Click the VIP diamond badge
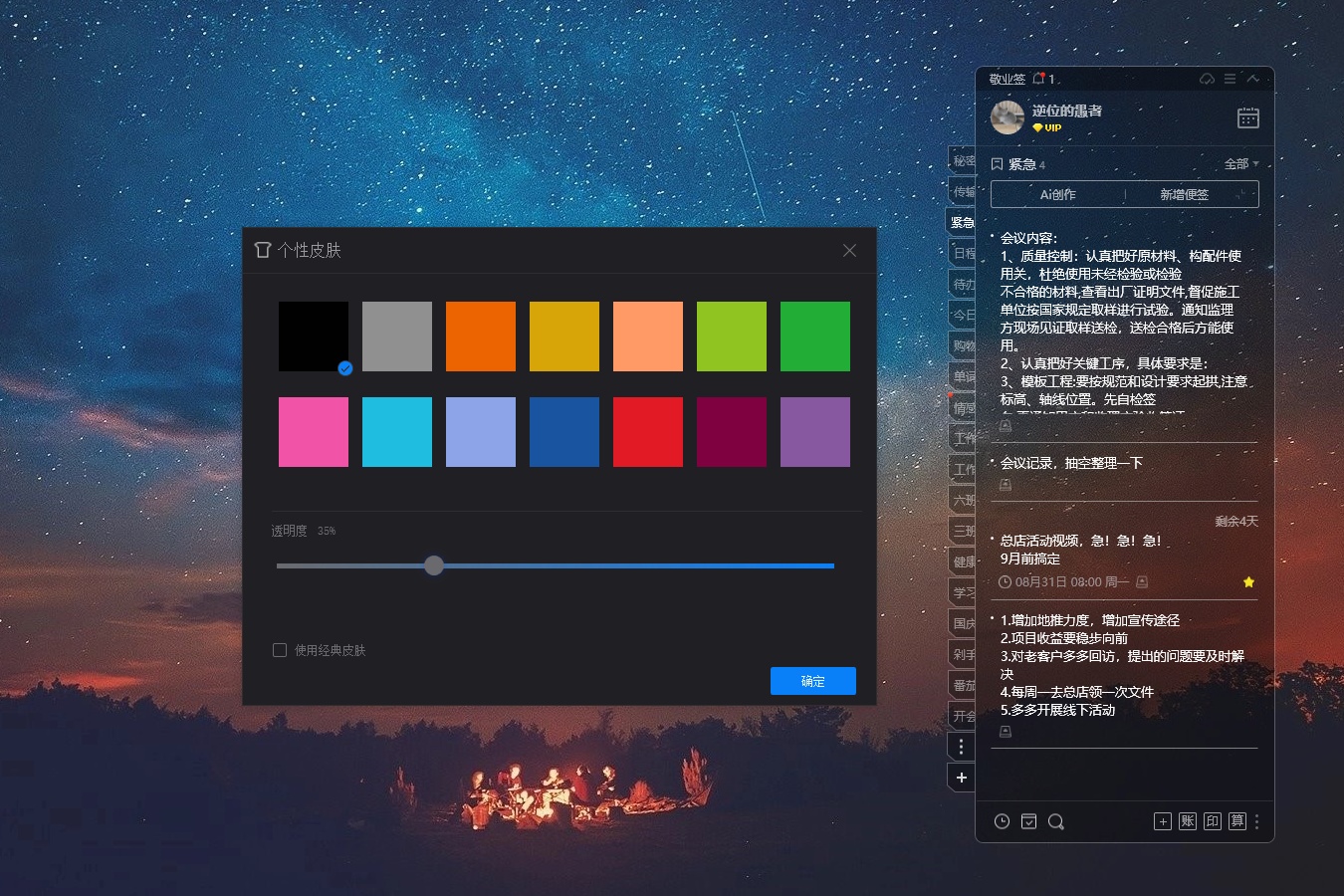1344x896 pixels. pos(1046,127)
